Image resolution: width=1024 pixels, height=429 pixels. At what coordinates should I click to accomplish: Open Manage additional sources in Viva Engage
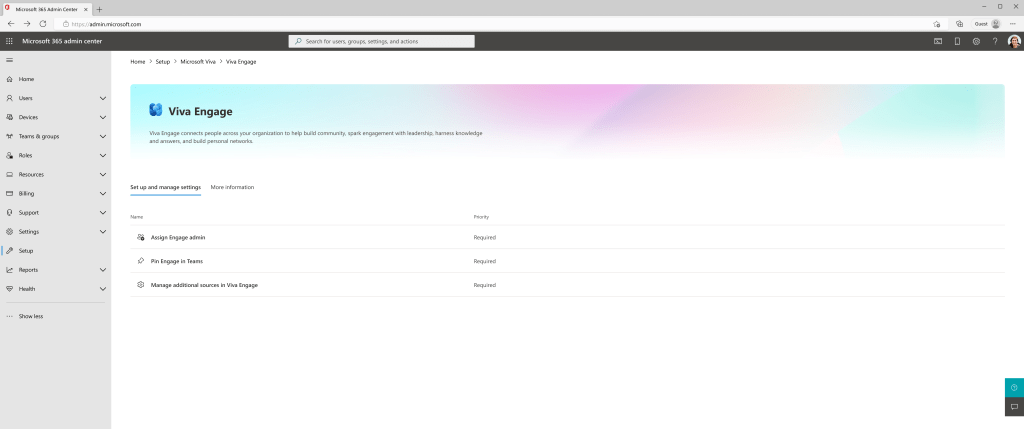(204, 285)
